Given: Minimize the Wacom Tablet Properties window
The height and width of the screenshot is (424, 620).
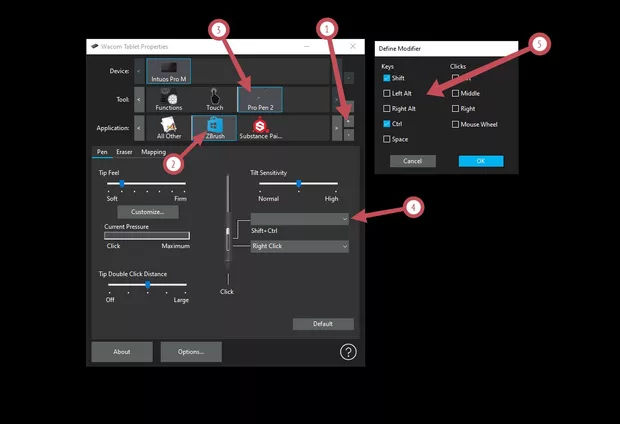Looking at the screenshot, I should point(306,46).
